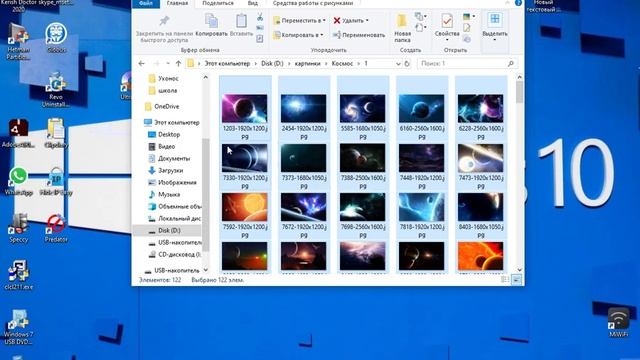Click Переименовать (Rename) button
Image resolution: width=640 pixels, height=360 pixels.
coord(359,35)
